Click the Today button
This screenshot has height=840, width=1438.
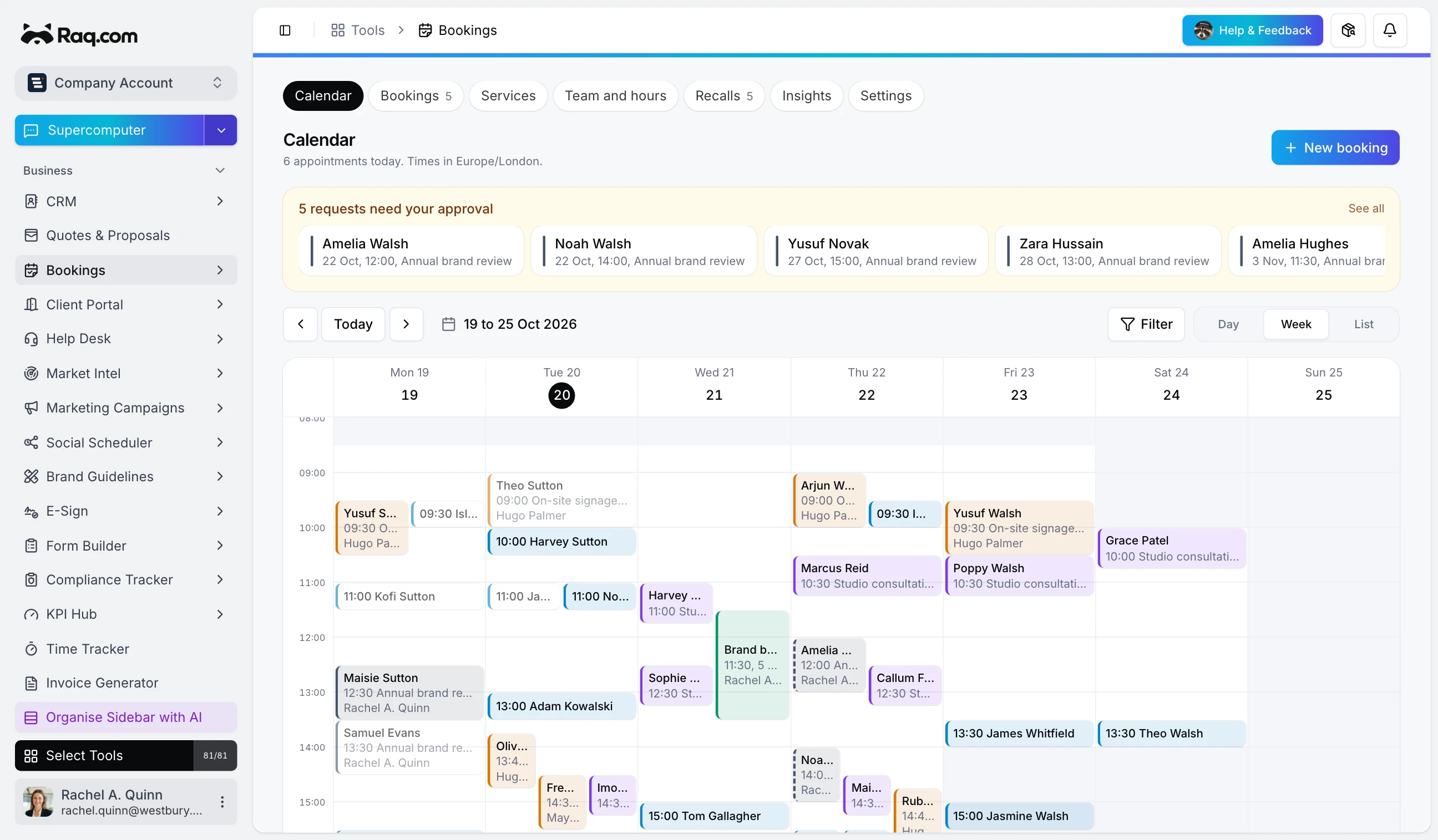click(x=353, y=324)
